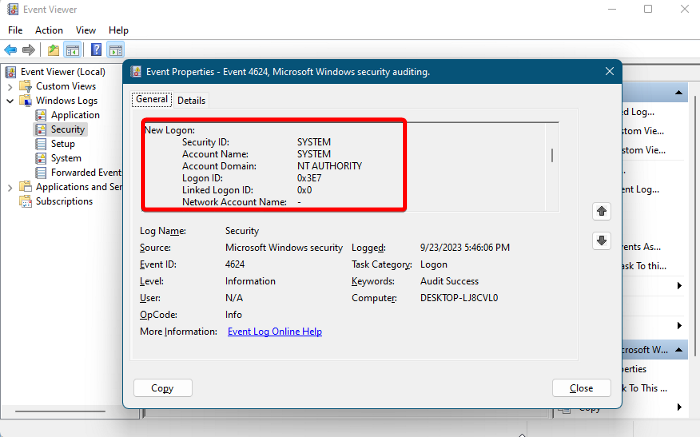This screenshot has width=700, height=437.
Task: Click the computer name DESKTOP-LJ8CVL0
Action: click(x=459, y=298)
